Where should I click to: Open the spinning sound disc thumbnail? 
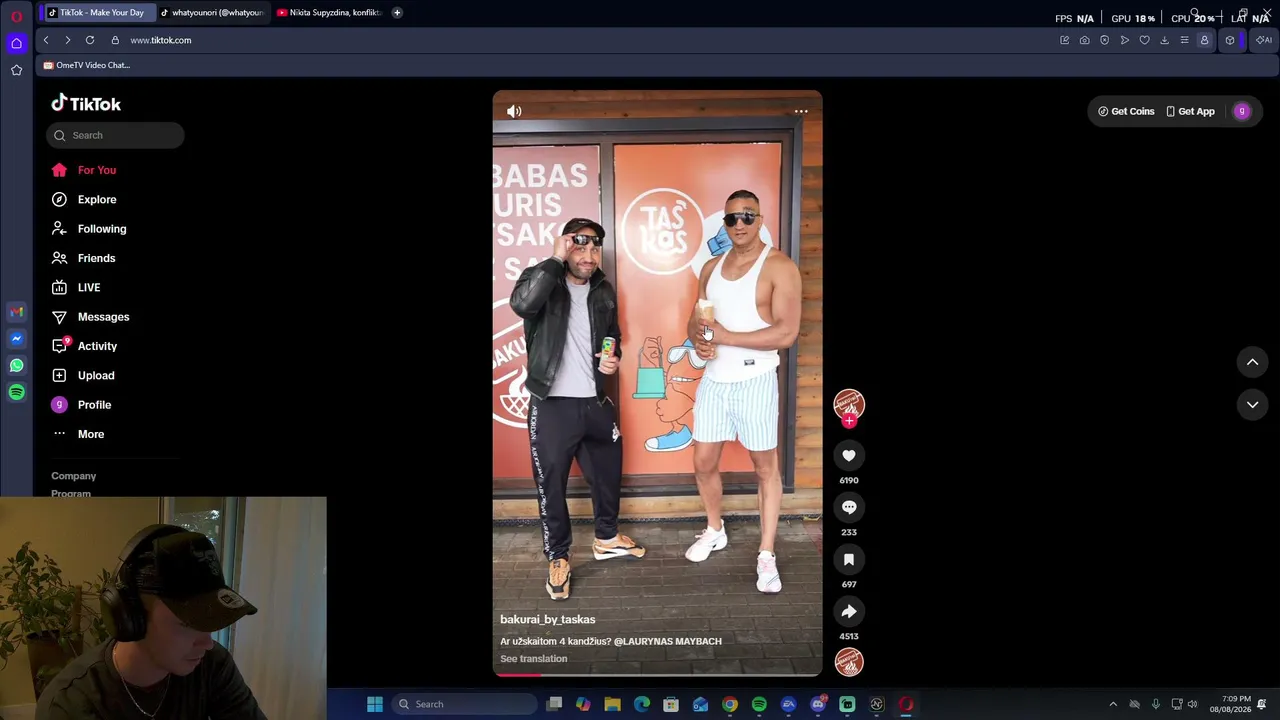(849, 662)
